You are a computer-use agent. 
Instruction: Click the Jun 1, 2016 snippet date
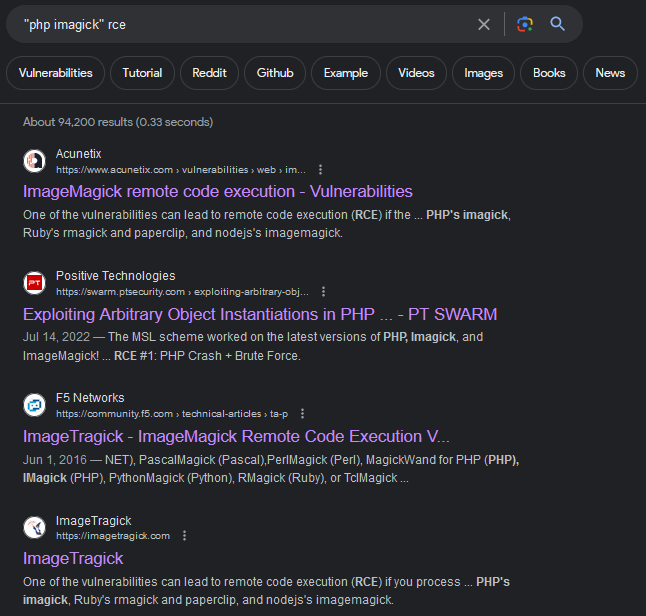click(55, 460)
